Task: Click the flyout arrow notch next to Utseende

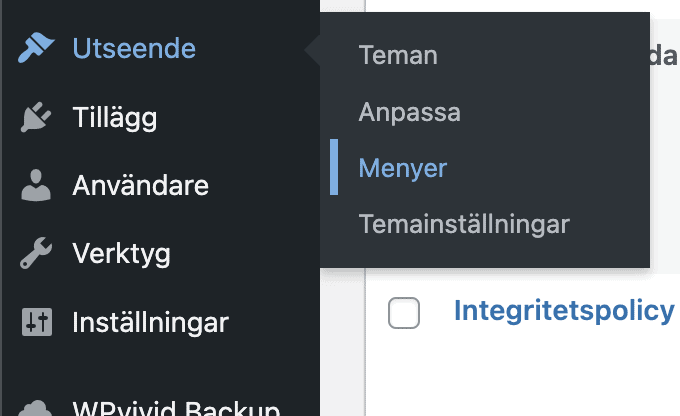Action: [313, 49]
